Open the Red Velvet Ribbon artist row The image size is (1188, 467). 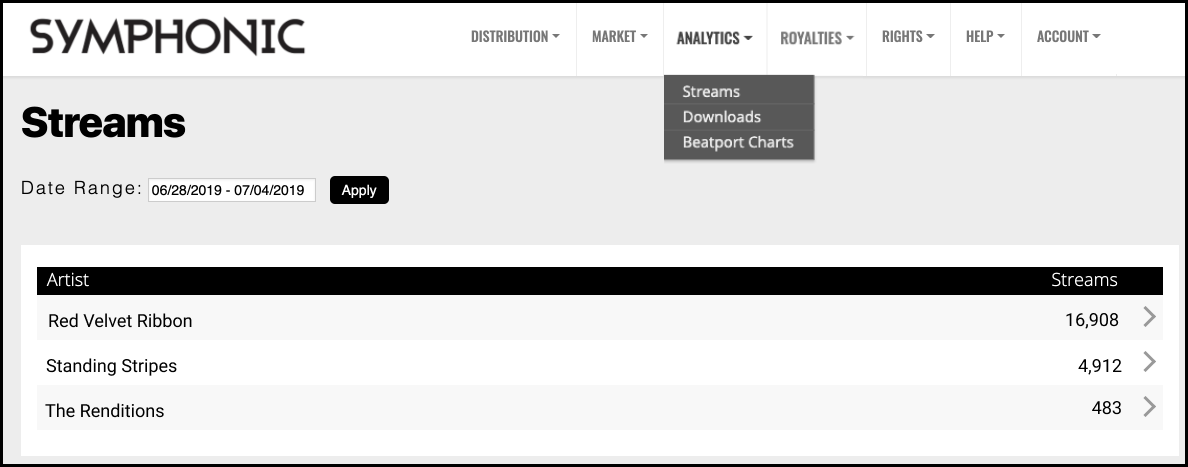pyautogui.click(x=599, y=318)
